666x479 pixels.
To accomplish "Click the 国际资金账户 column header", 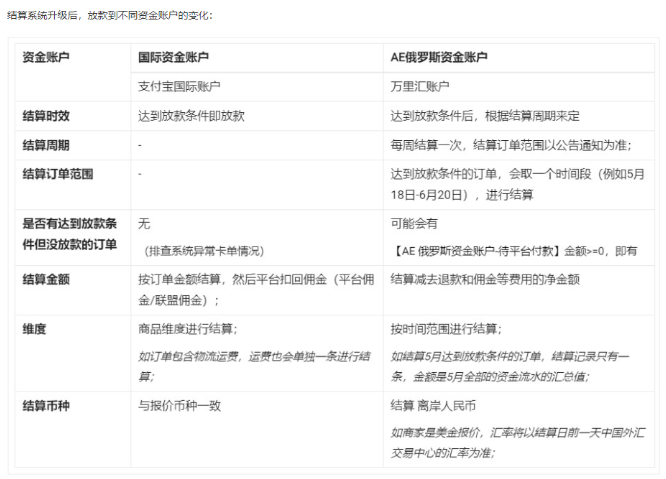I will coord(174,58).
